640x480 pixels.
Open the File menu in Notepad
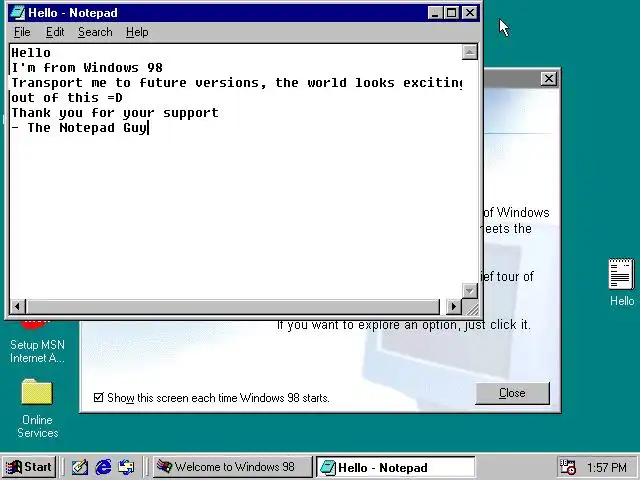tap(22, 32)
